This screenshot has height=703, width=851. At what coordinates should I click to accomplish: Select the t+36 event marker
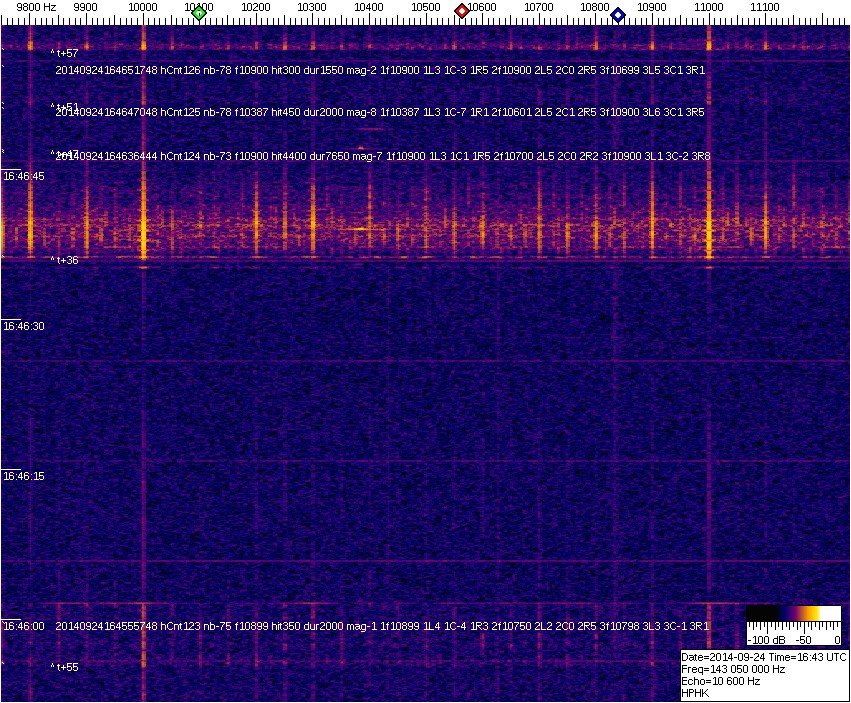[x=66, y=260]
